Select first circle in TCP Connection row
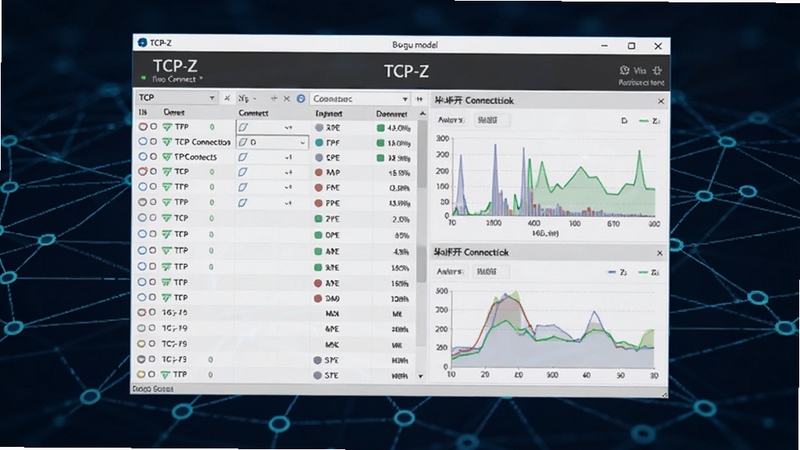Image resolution: width=800 pixels, height=450 pixels. pos(143,142)
